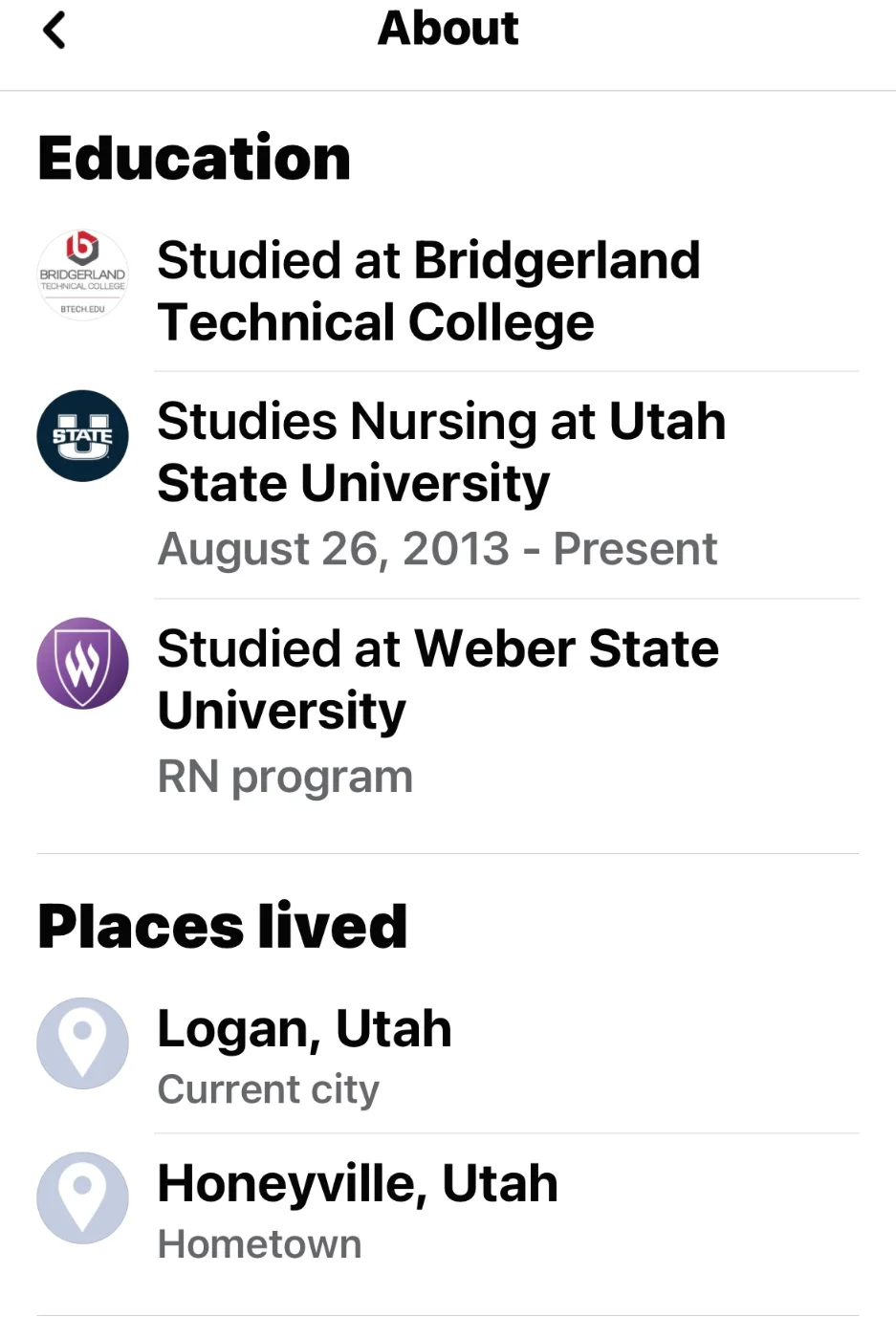Open the Logan, Utah place link
The width and height of the screenshot is (896, 1339).
(304, 1029)
